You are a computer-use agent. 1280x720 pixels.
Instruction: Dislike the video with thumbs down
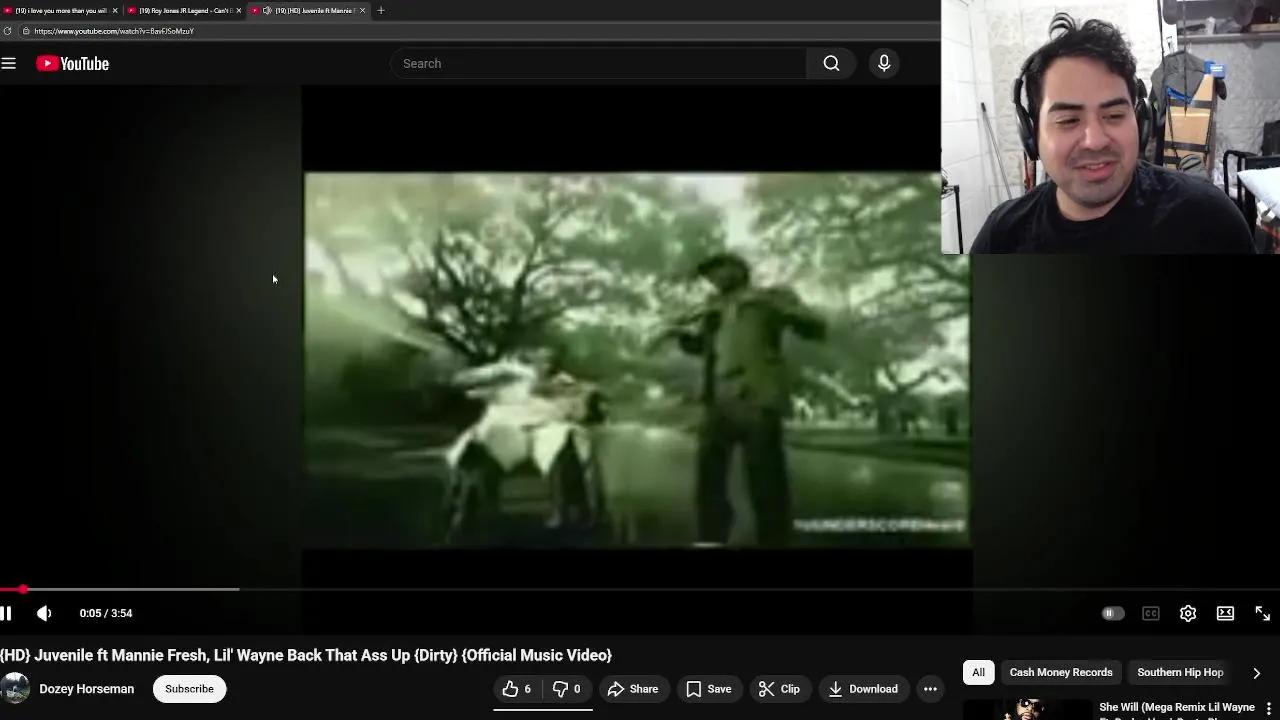pos(567,689)
